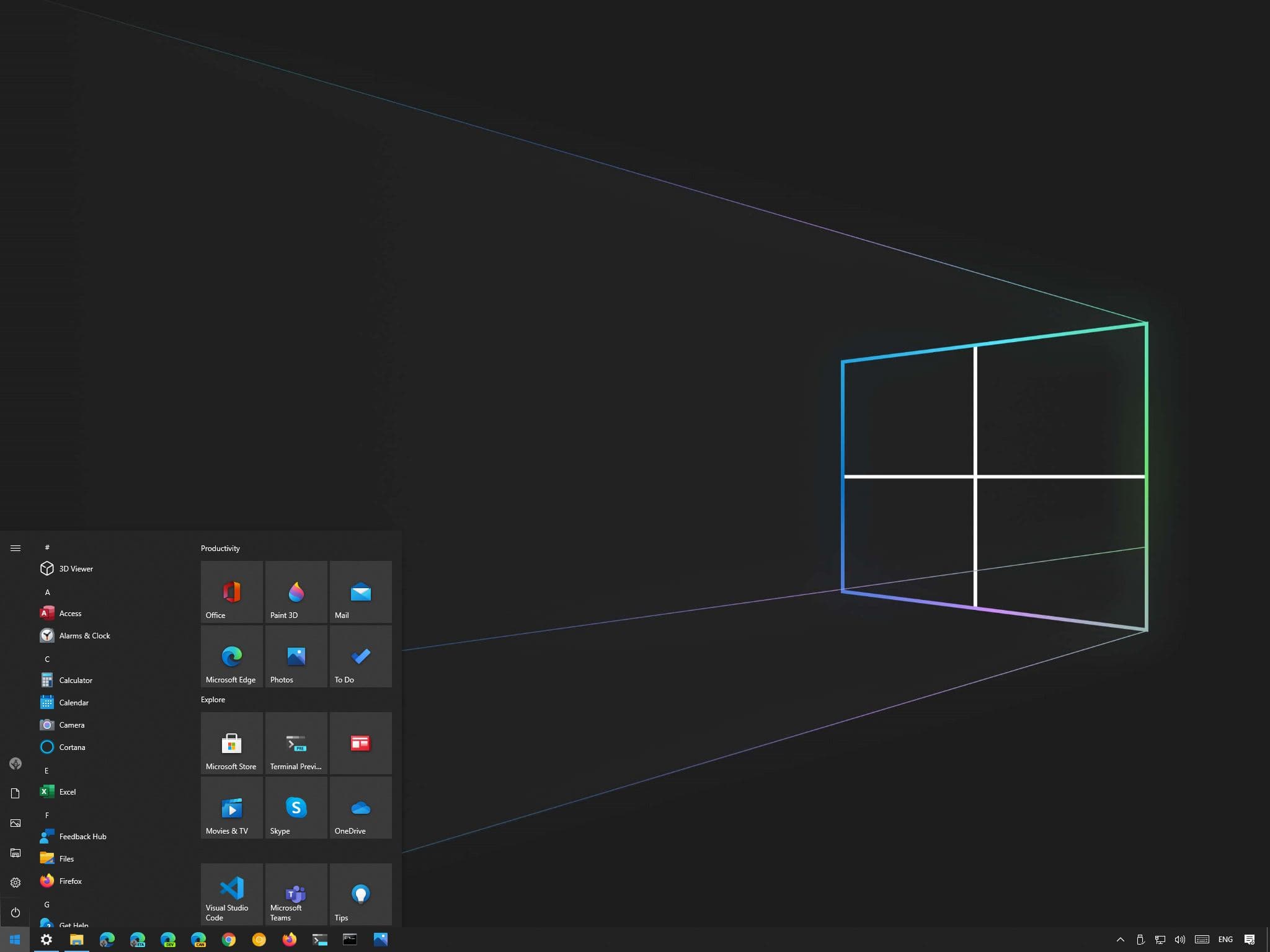The height and width of the screenshot is (952, 1270).
Task: Open the Photos app on the taskbar
Action: (x=380, y=940)
